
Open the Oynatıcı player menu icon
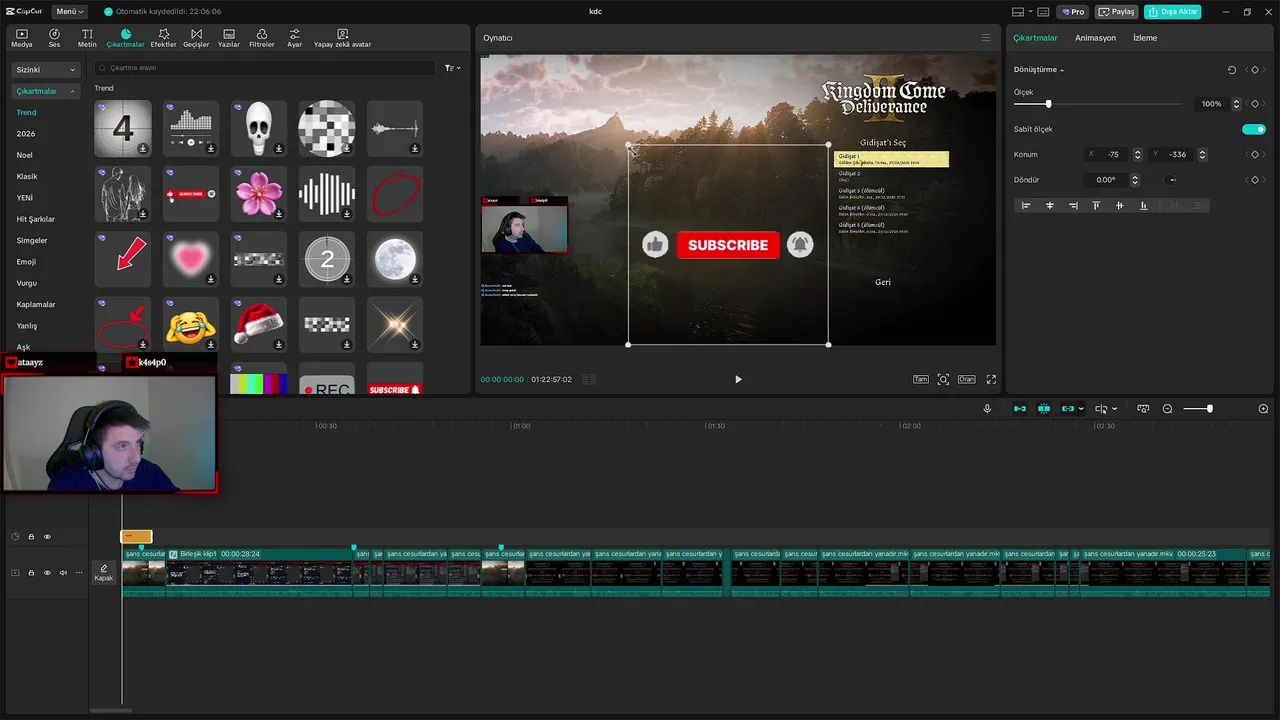986,38
